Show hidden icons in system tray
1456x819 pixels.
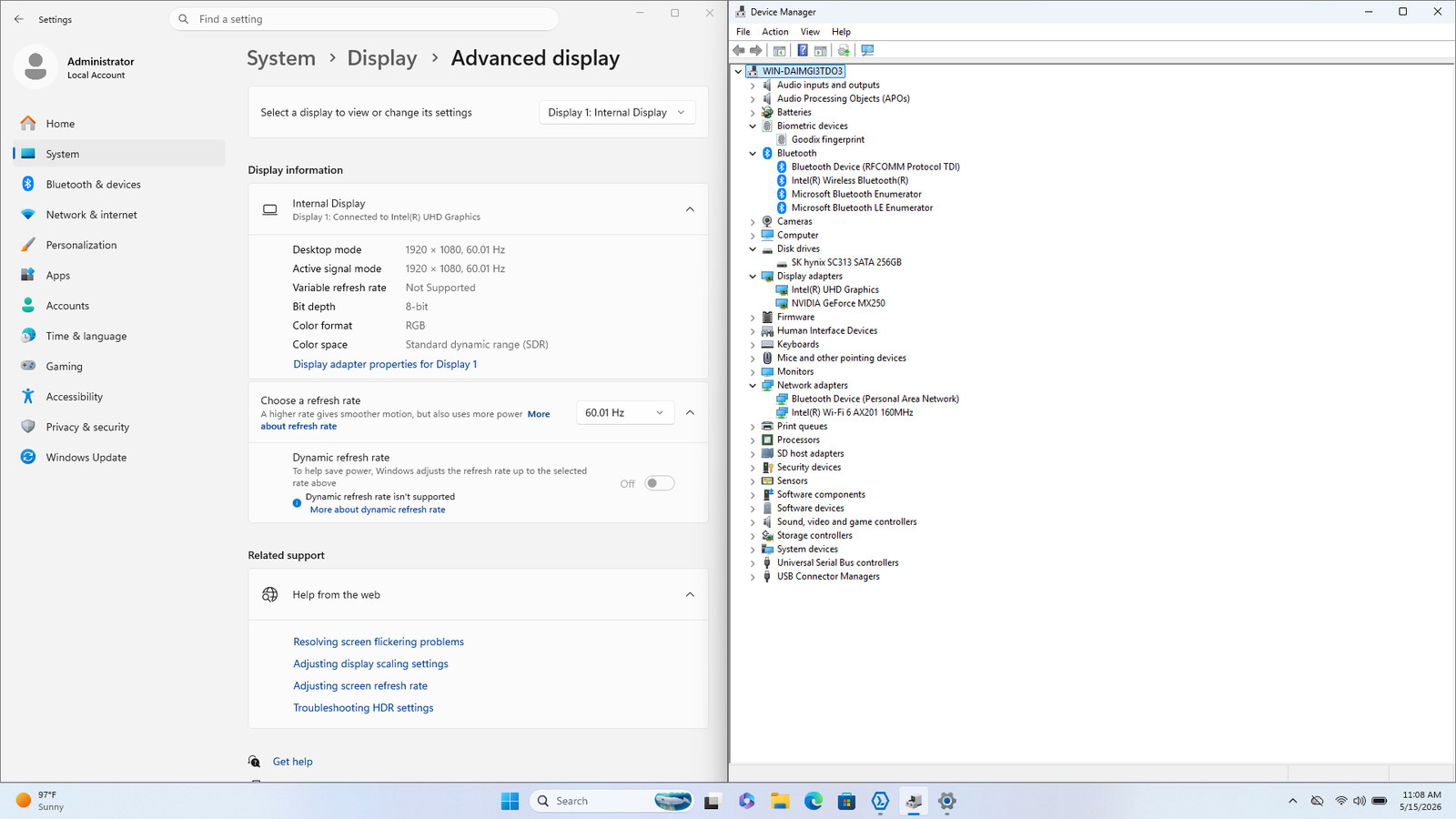tap(1292, 801)
